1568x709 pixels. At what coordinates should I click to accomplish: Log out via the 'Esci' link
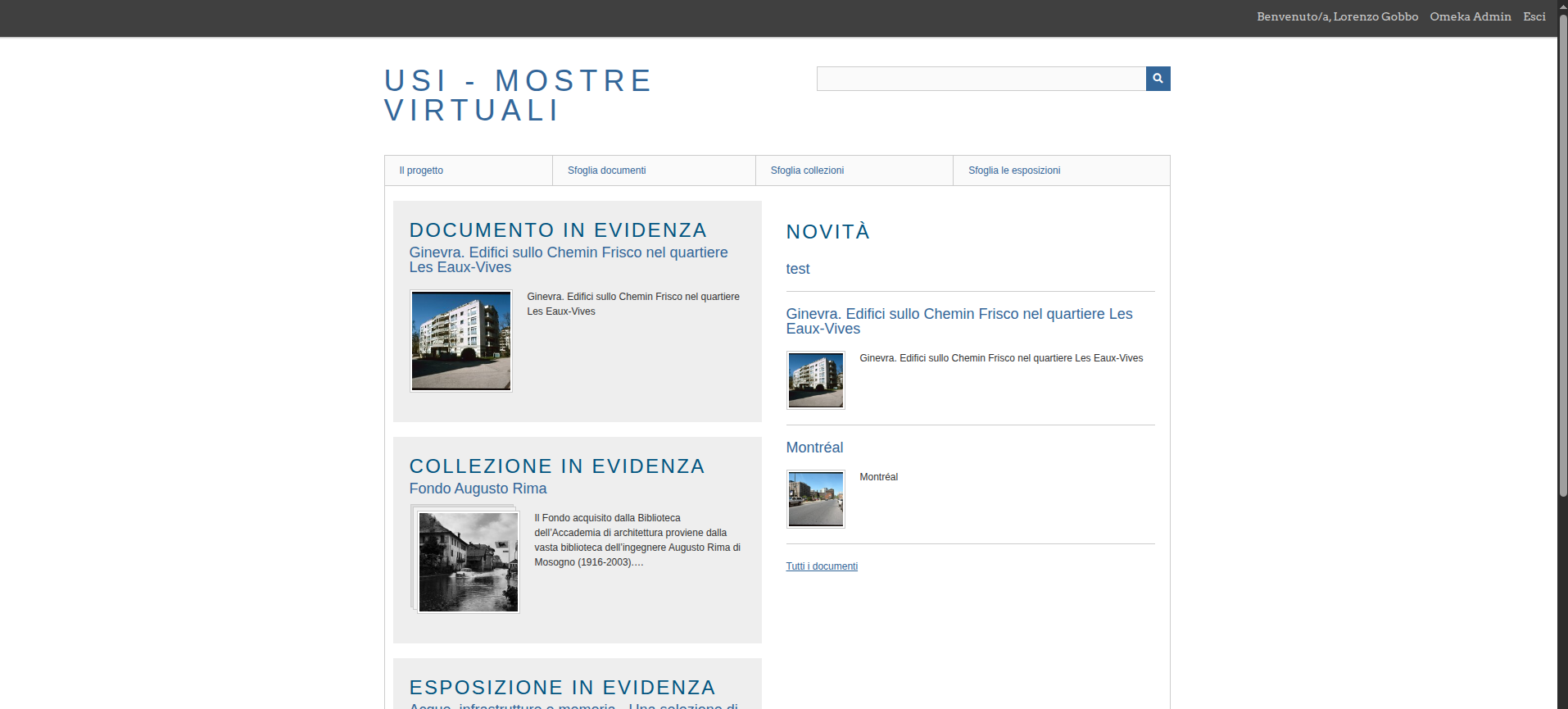tap(1534, 16)
